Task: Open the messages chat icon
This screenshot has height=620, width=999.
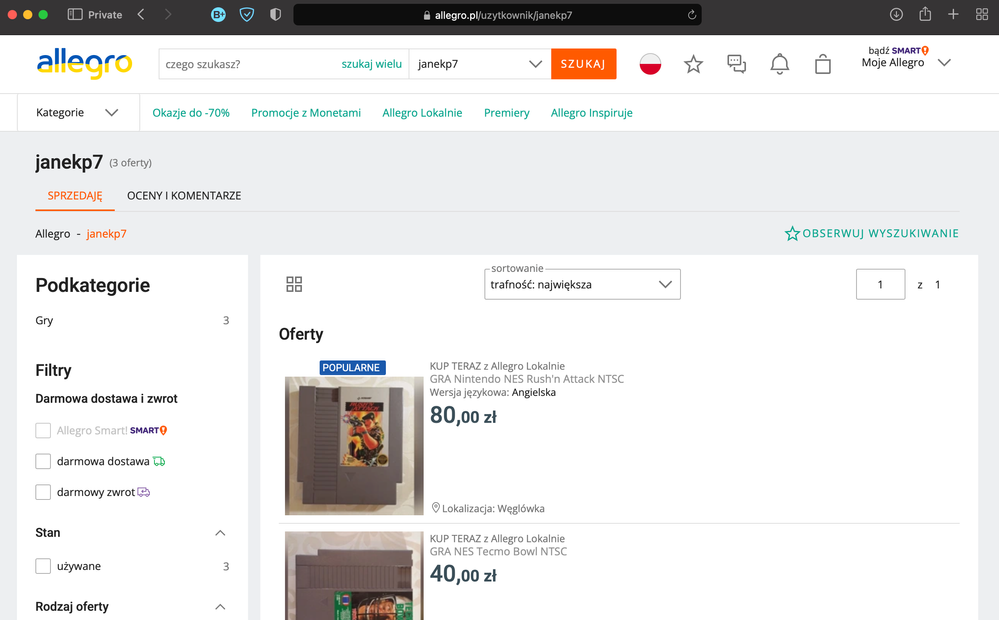Action: click(x=737, y=64)
